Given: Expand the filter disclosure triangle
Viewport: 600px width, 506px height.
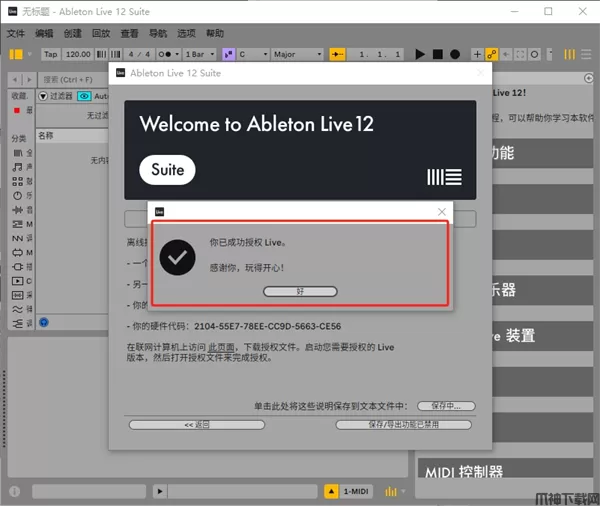Looking at the screenshot, I should click(43, 96).
